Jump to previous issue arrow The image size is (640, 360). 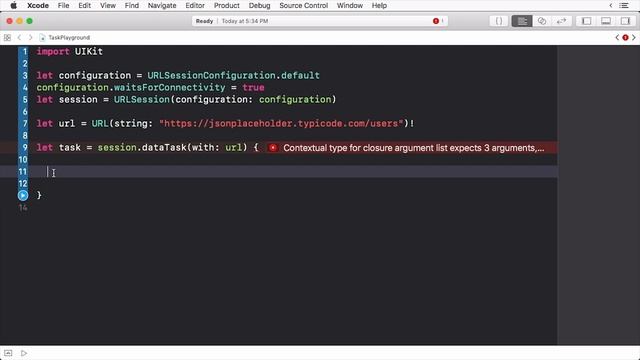pos(617,38)
